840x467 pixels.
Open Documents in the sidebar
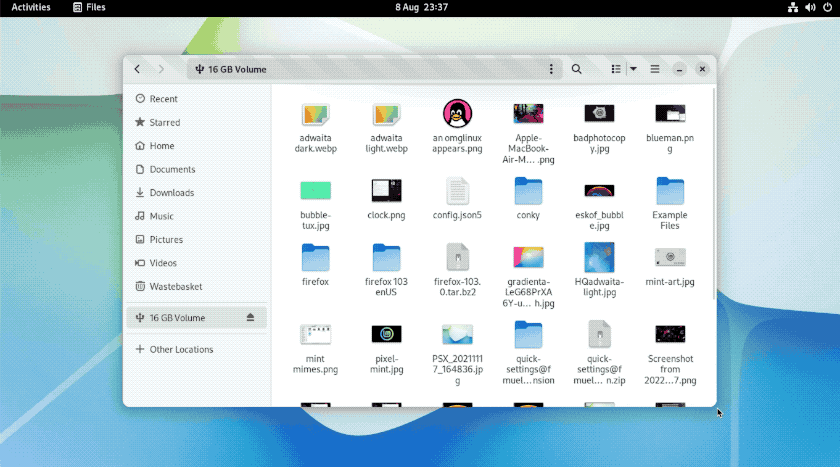pos(196,169)
